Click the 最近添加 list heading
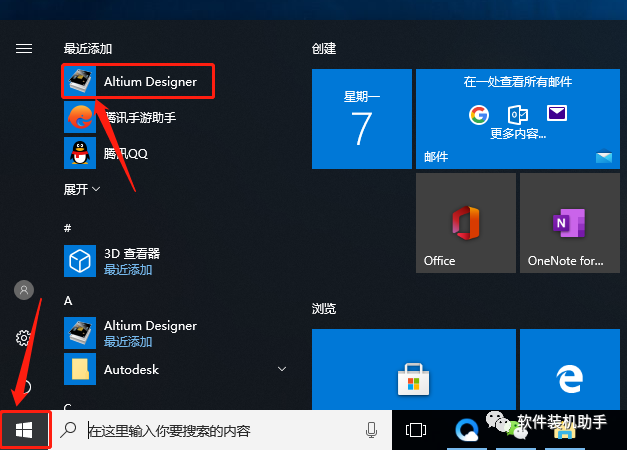This screenshot has height=450, width=627. pos(88,49)
